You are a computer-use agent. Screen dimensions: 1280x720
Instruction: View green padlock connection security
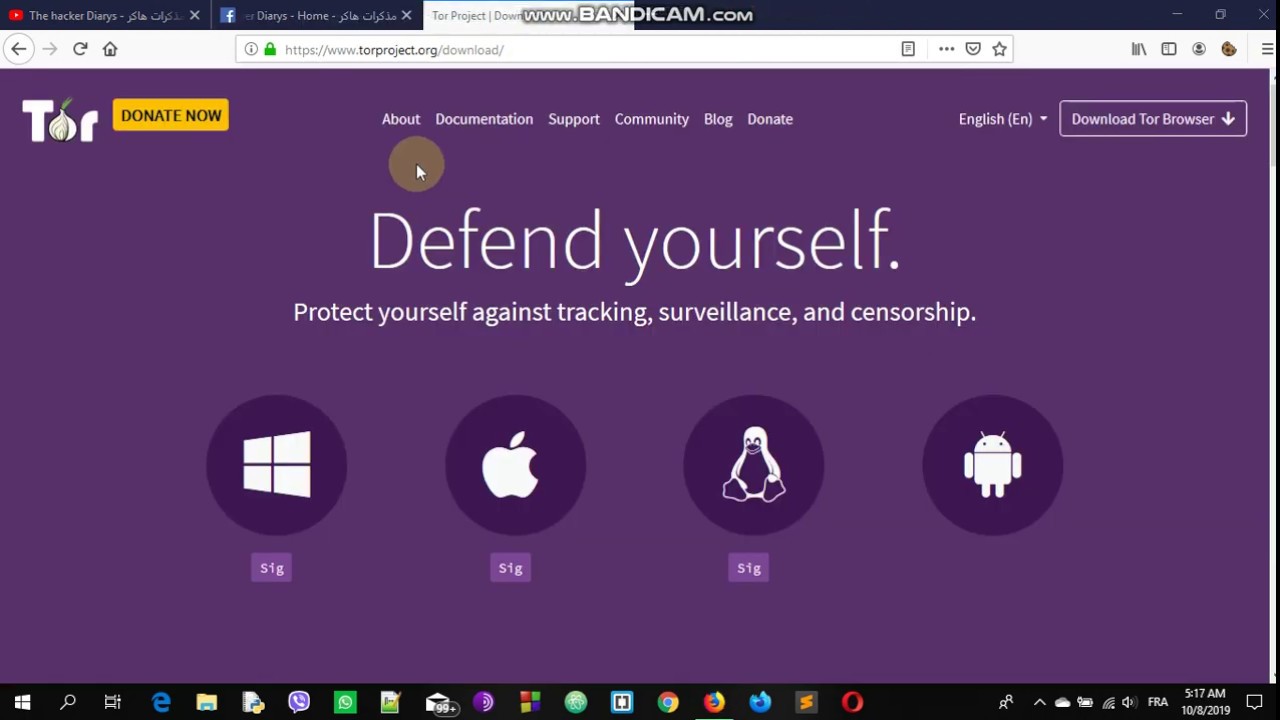(270, 49)
